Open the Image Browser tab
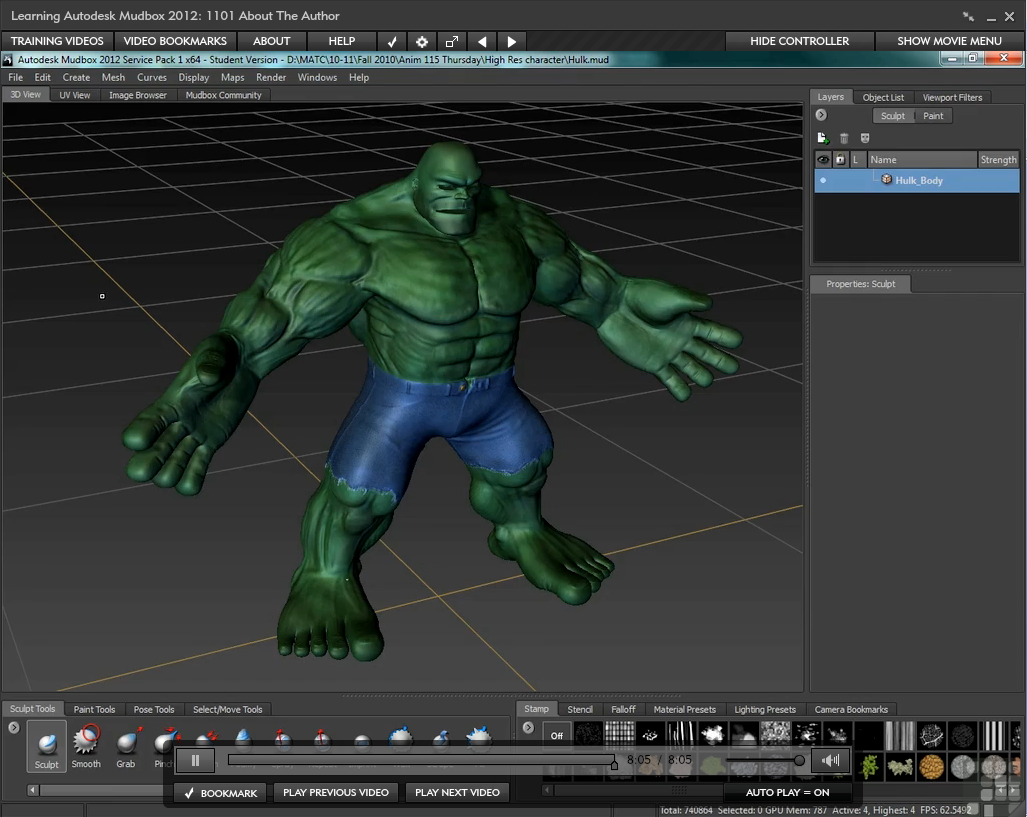1027x817 pixels. (138, 95)
